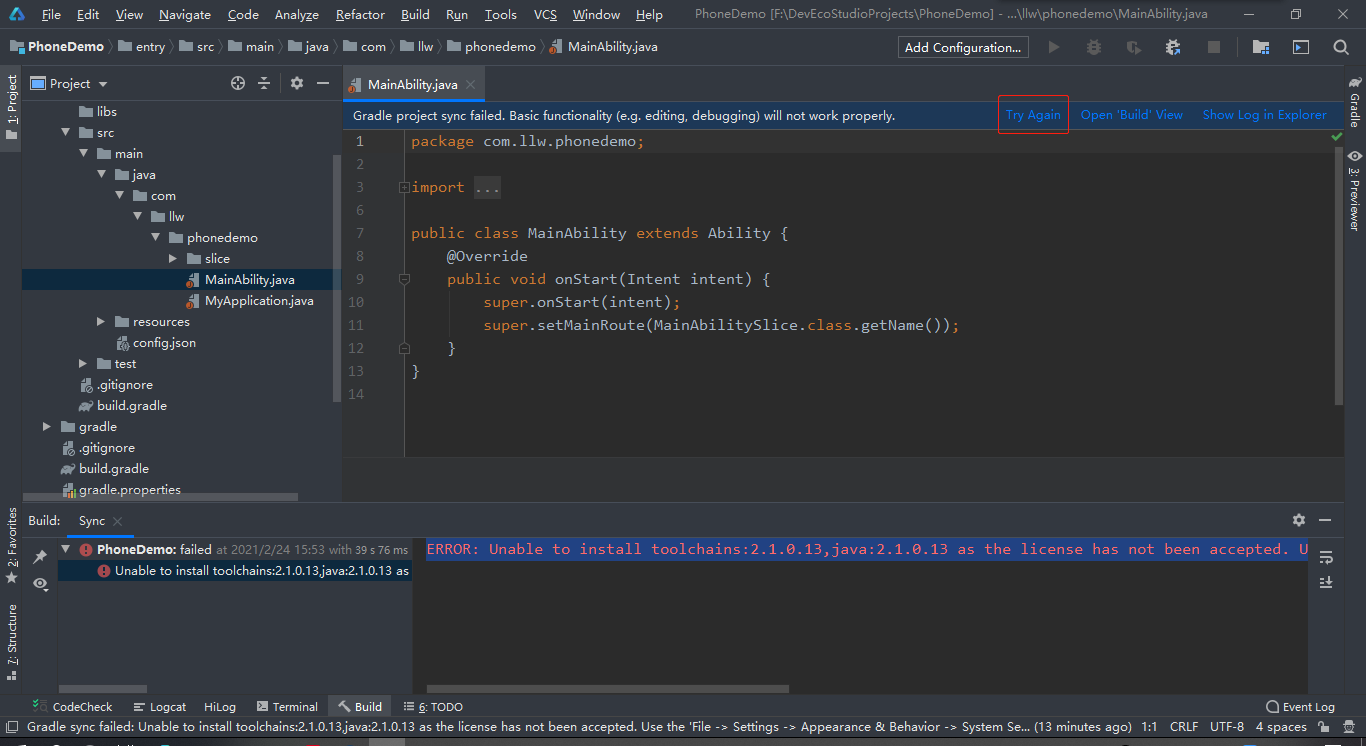Expand the resources folder
The image size is (1366, 746).
point(102,322)
